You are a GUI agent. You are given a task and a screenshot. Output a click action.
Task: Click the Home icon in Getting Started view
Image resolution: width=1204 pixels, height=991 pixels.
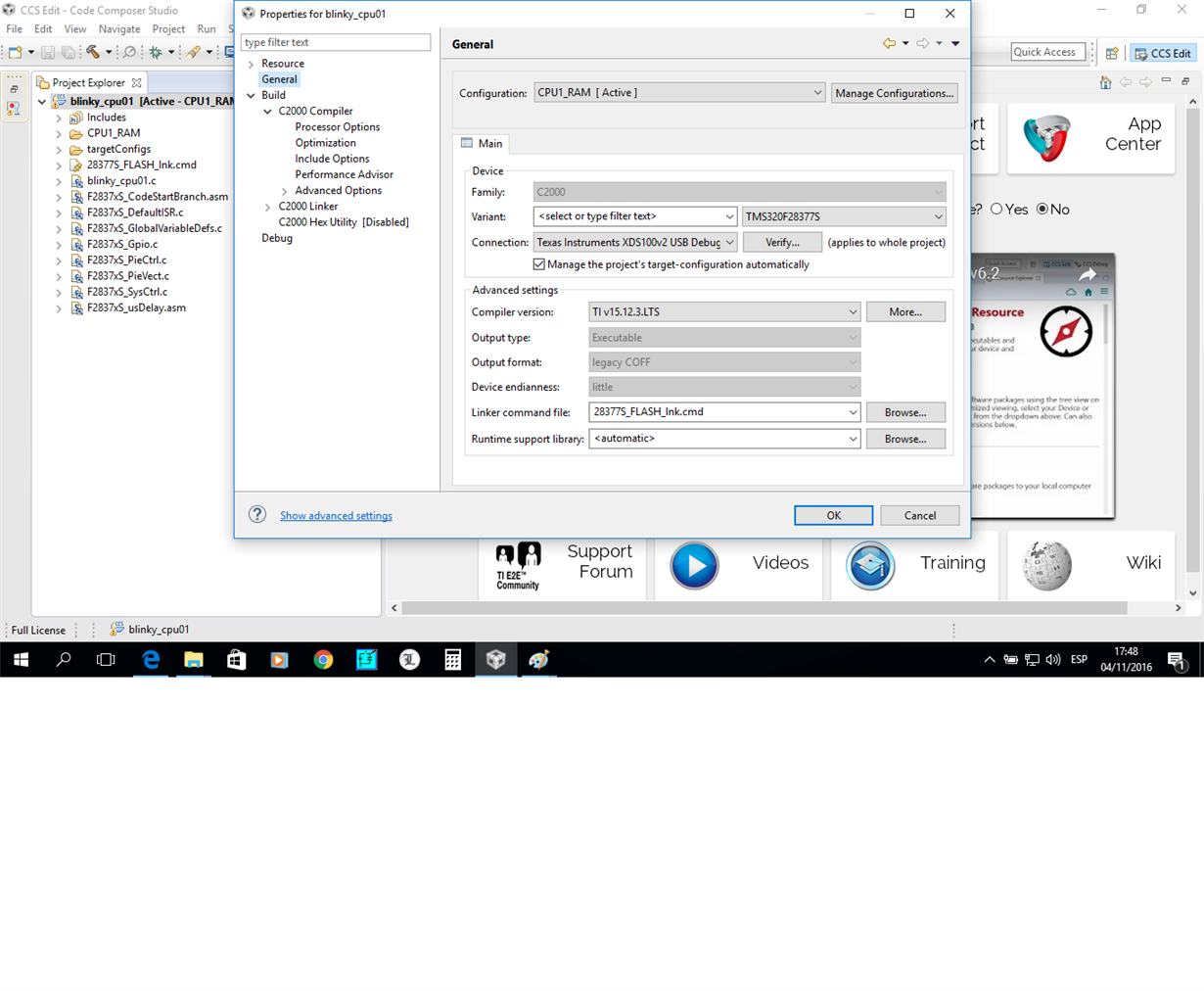tap(1105, 82)
